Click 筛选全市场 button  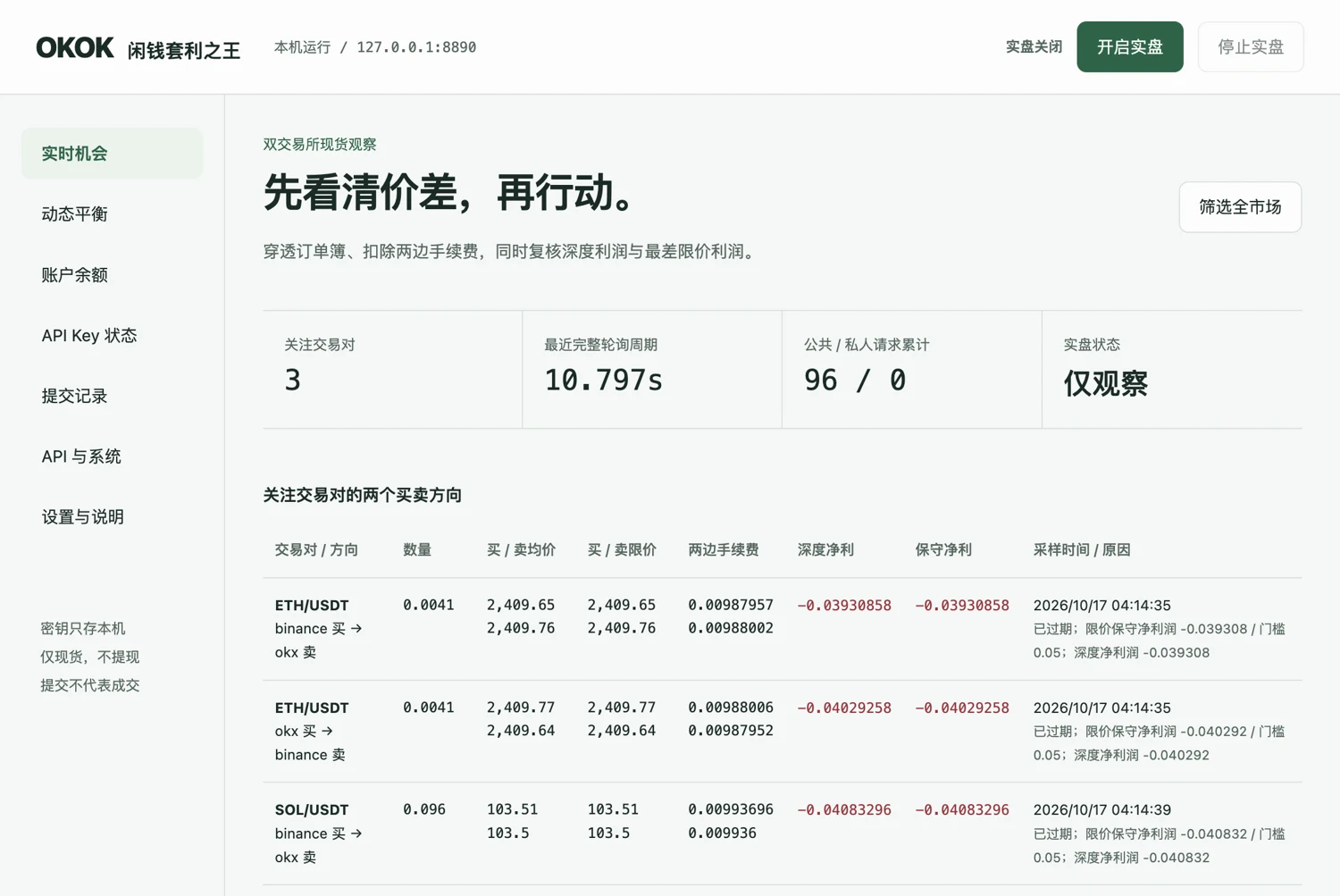click(1240, 207)
